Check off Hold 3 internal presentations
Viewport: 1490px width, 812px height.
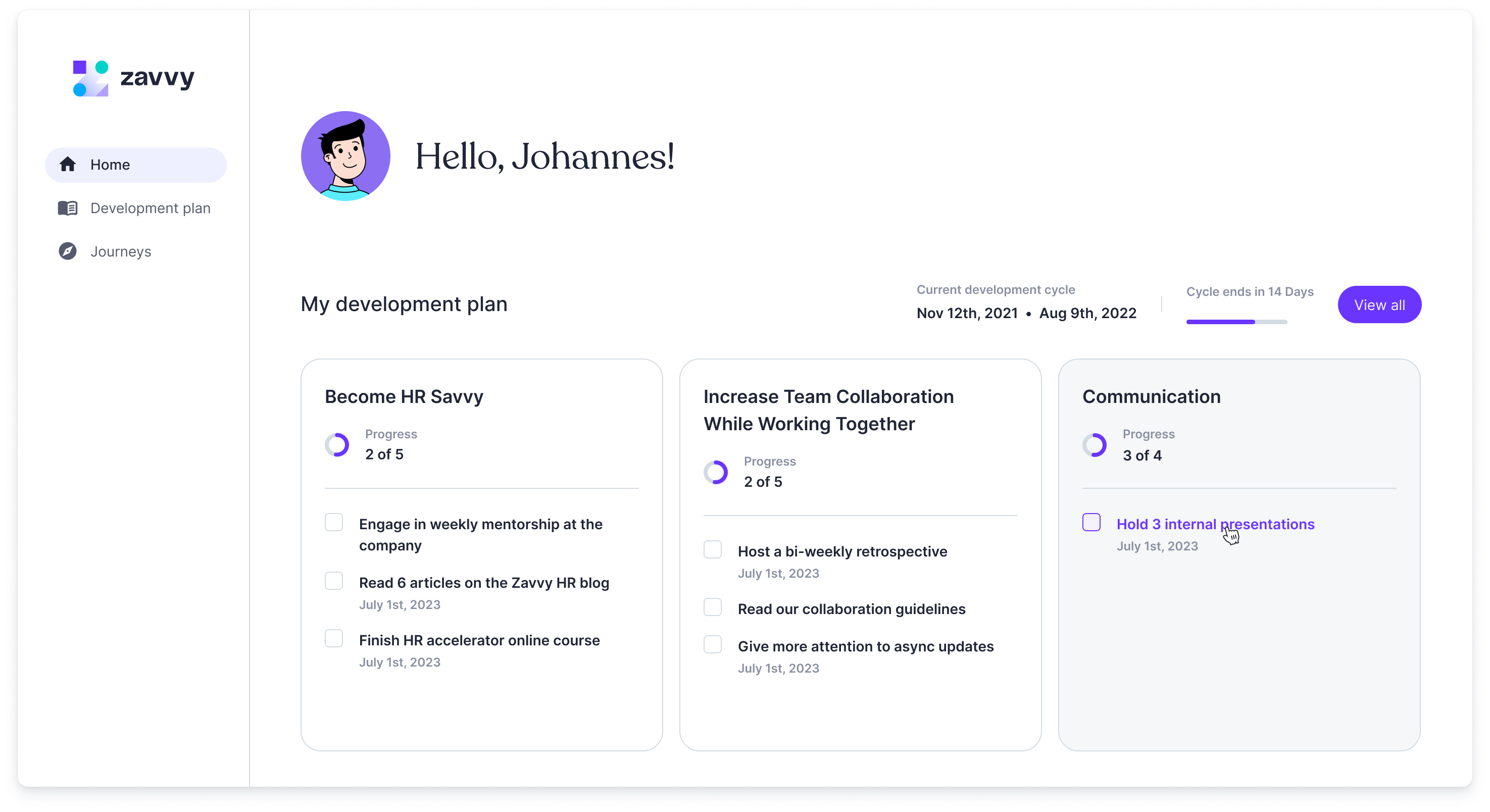(x=1091, y=522)
